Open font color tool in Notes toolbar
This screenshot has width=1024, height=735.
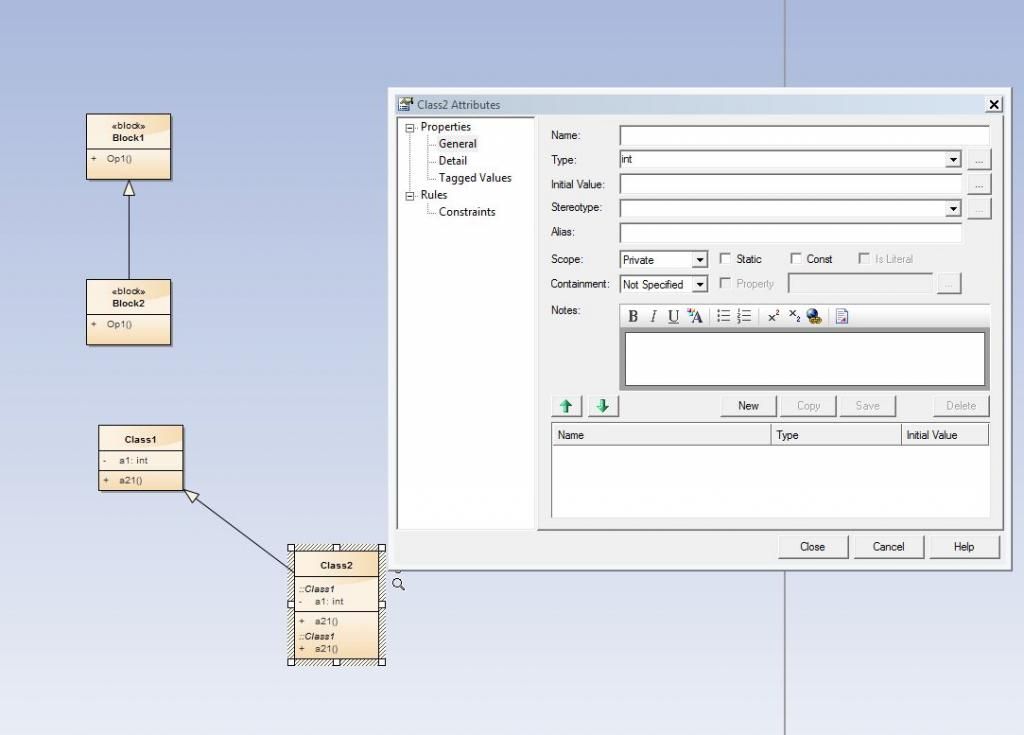695,316
